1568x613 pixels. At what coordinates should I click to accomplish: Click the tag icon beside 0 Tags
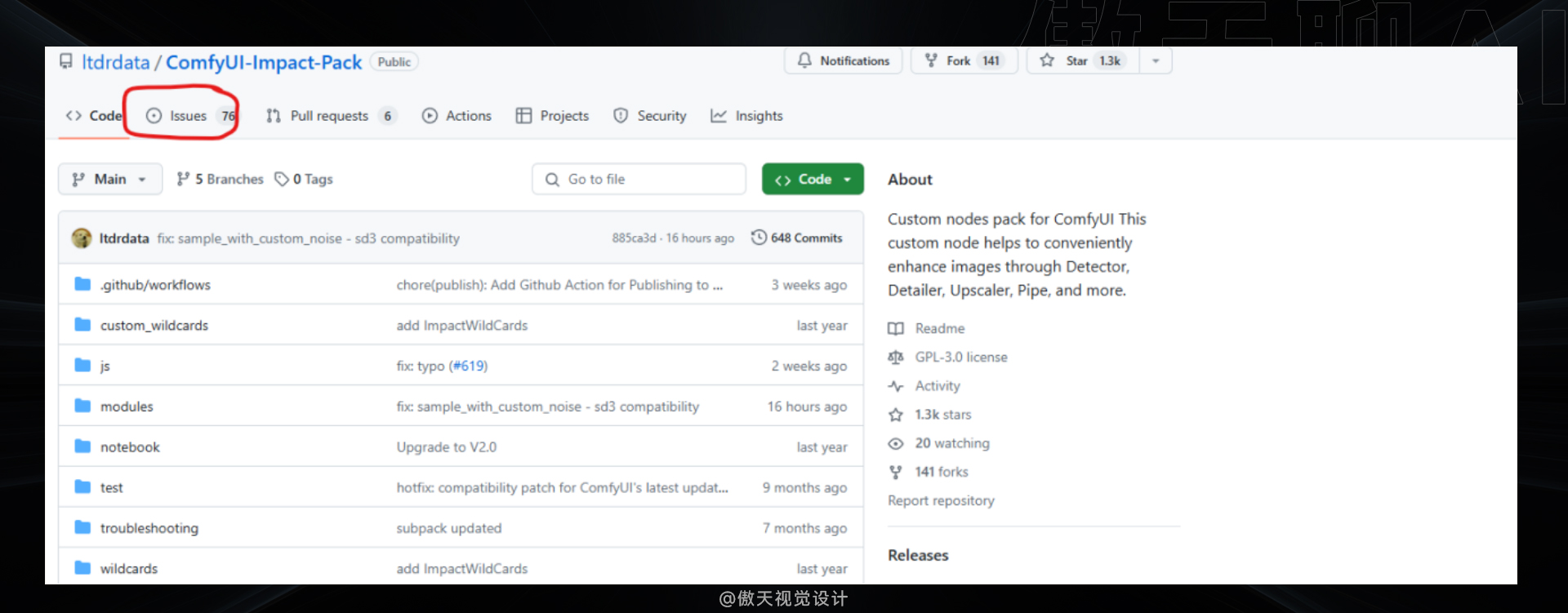(282, 179)
